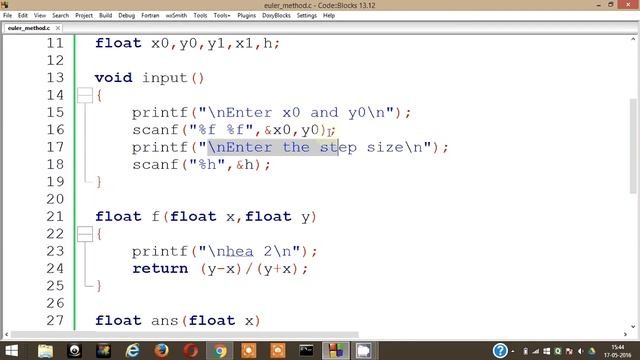Viewport: 640px width, 360px height.
Task: Open the Edit menu
Action: tap(22, 16)
